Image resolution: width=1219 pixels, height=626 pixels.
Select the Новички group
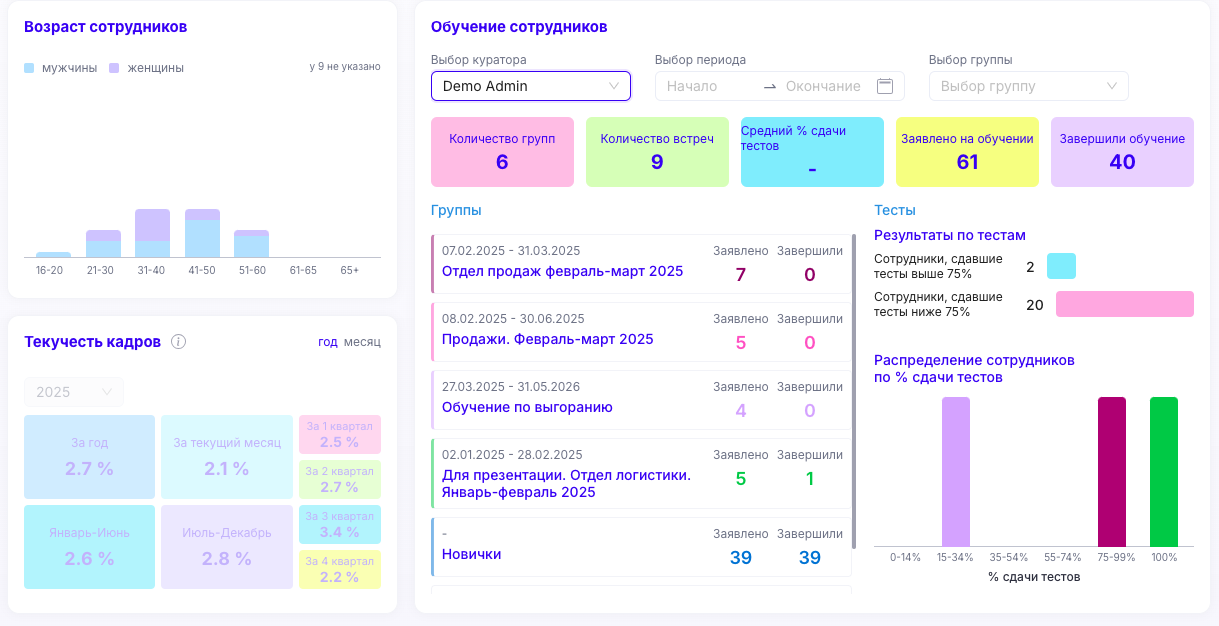coord(471,554)
